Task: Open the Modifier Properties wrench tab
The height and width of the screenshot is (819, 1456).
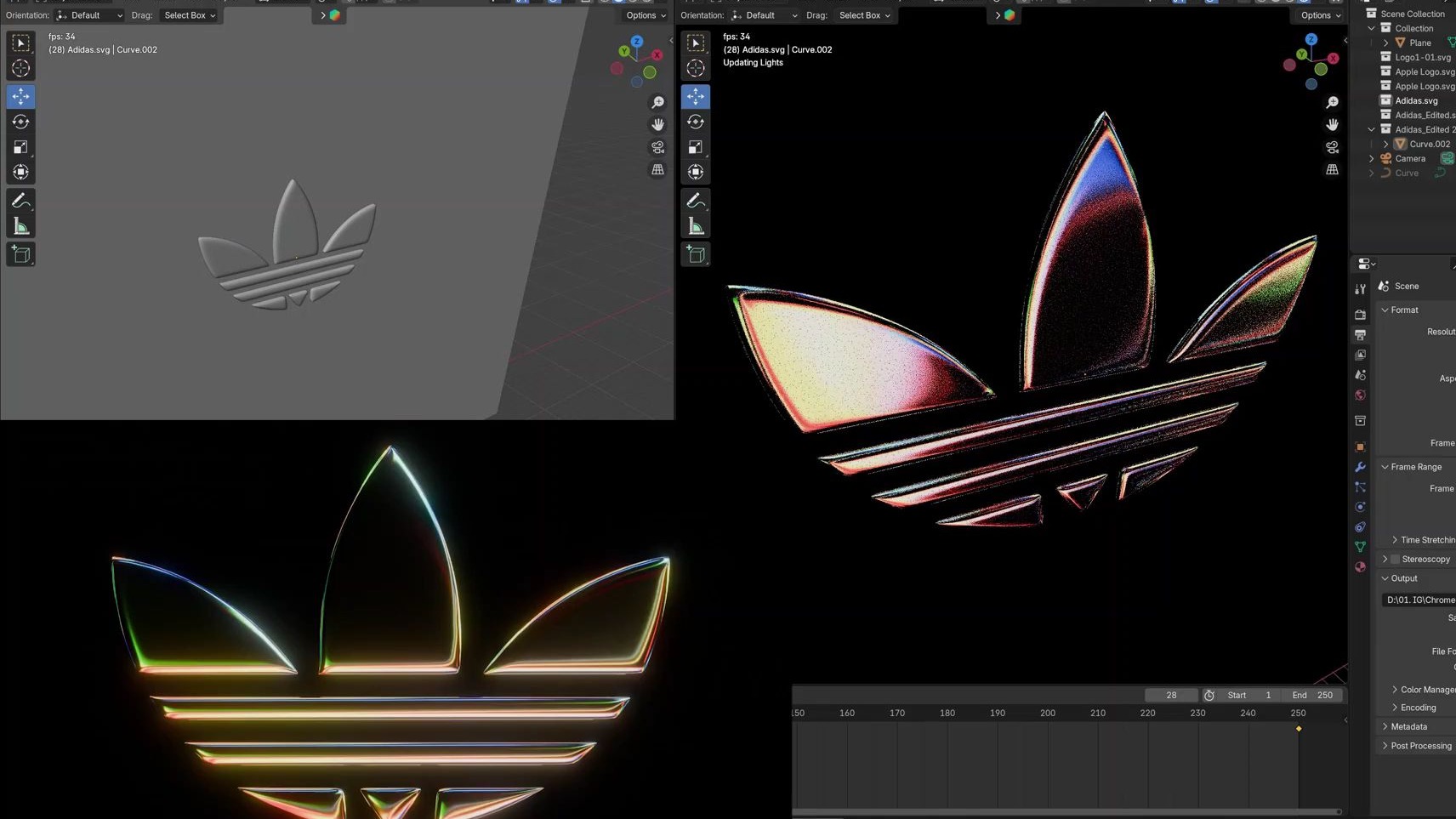Action: (1360, 467)
